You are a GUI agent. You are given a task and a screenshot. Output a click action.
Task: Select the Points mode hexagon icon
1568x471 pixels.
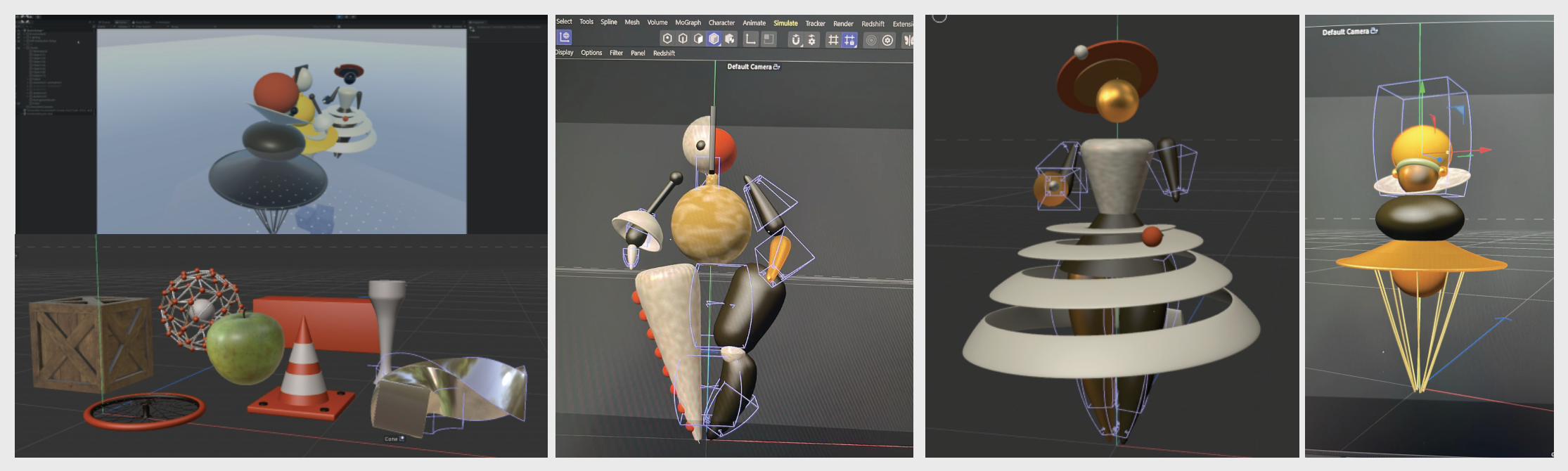point(667,39)
